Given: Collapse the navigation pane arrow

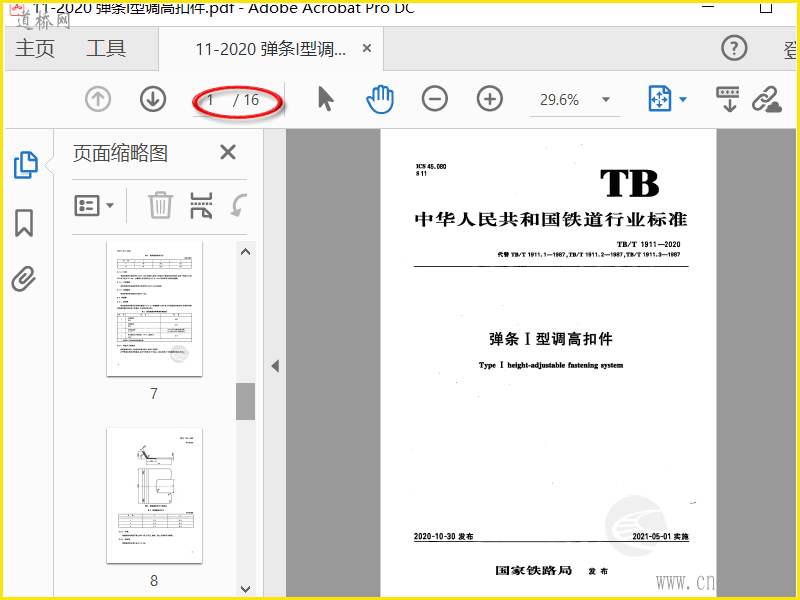Looking at the screenshot, I should pos(275,366).
